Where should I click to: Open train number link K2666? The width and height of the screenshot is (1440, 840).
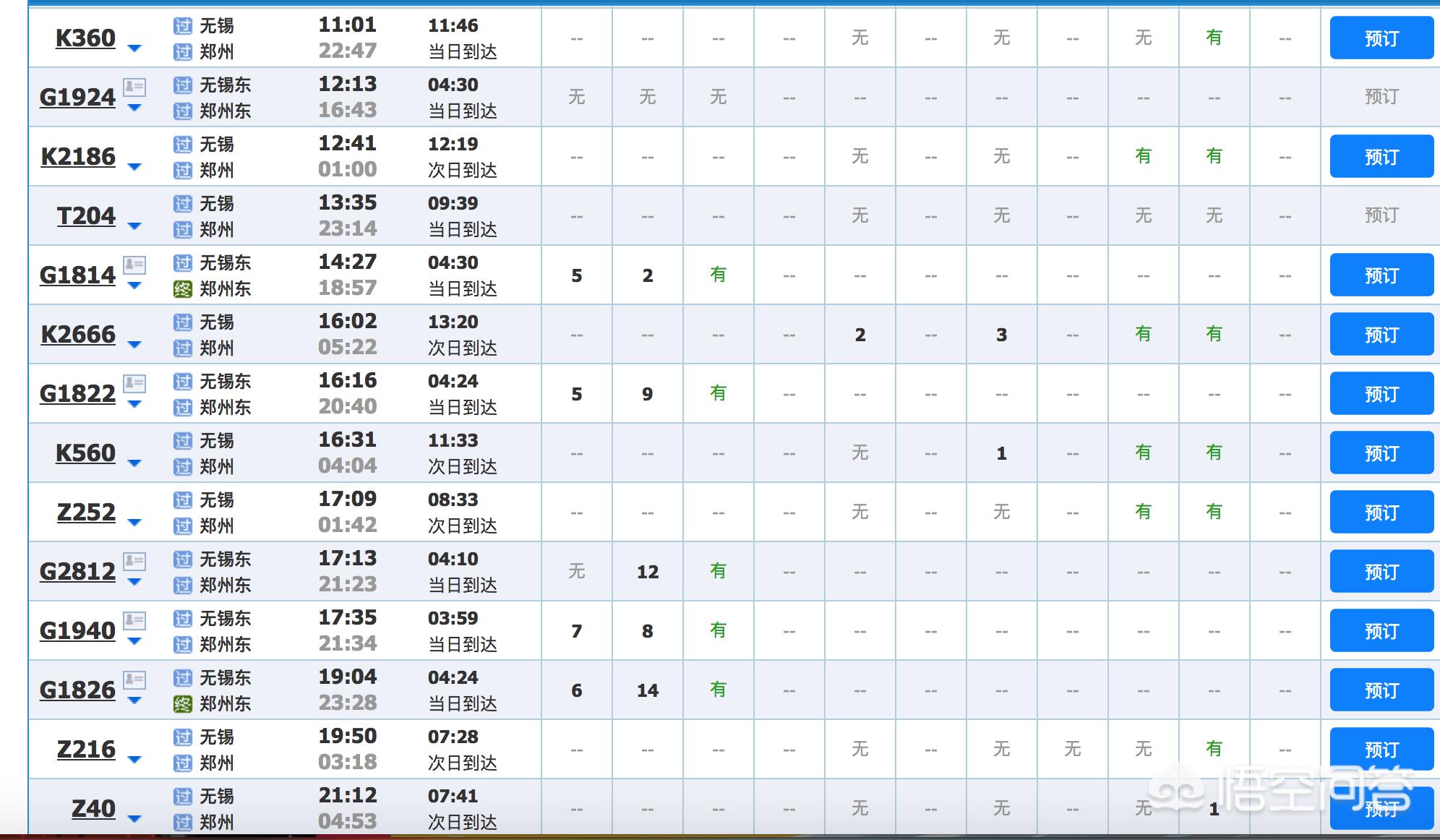[x=78, y=335]
